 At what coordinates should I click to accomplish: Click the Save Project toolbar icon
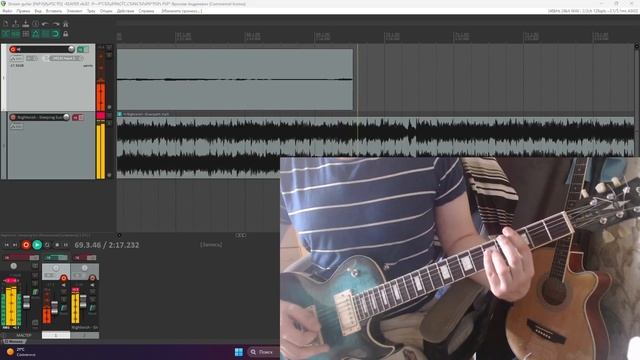click(x=26, y=24)
